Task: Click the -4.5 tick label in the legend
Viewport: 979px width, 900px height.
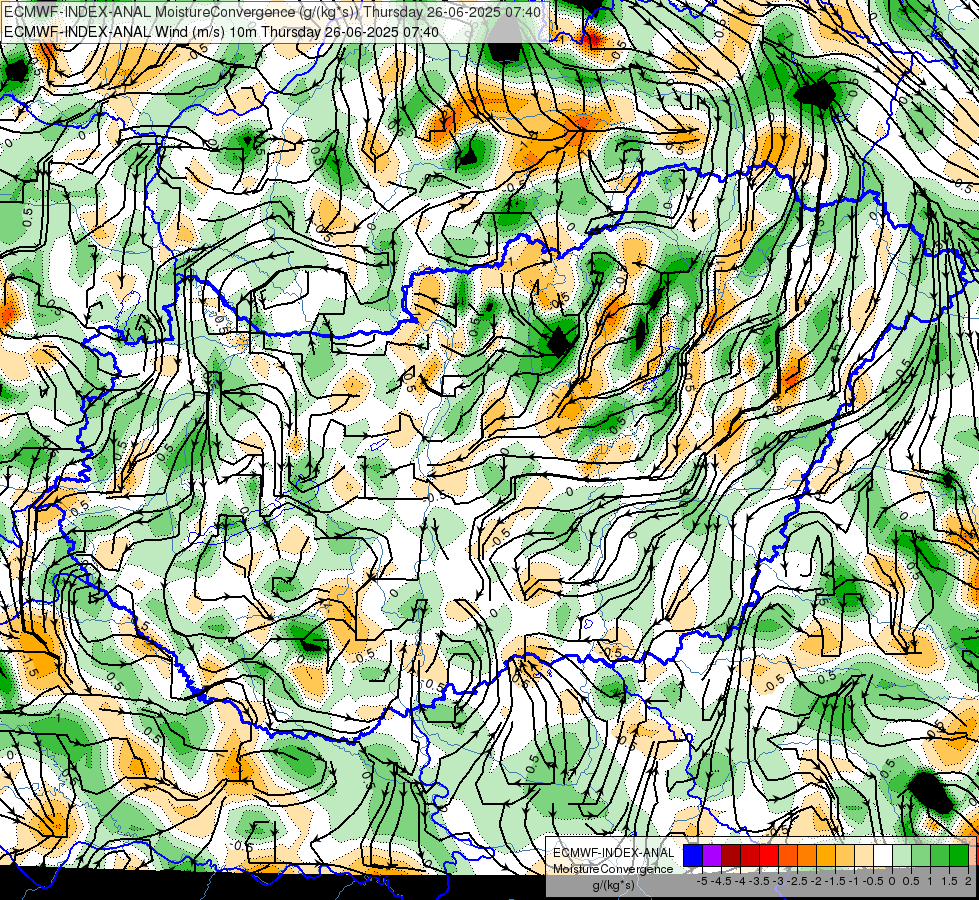Action: [x=721, y=881]
